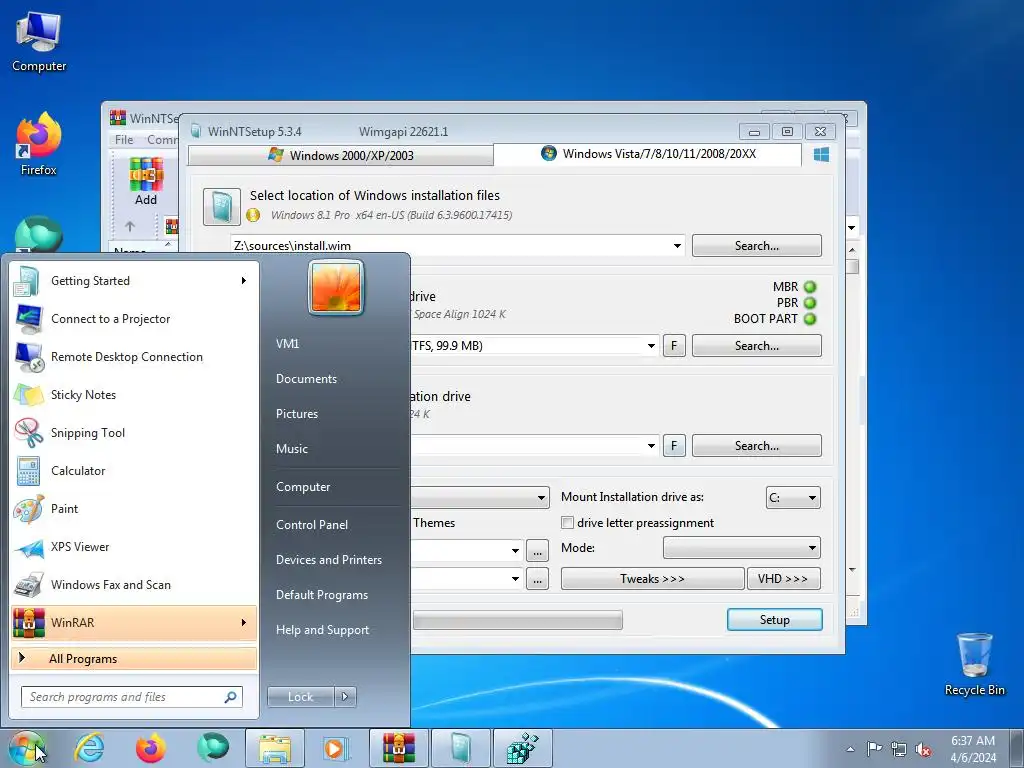The height and width of the screenshot is (768, 1024).
Task: Launch Calculator from Start menu
Action: pos(134,470)
